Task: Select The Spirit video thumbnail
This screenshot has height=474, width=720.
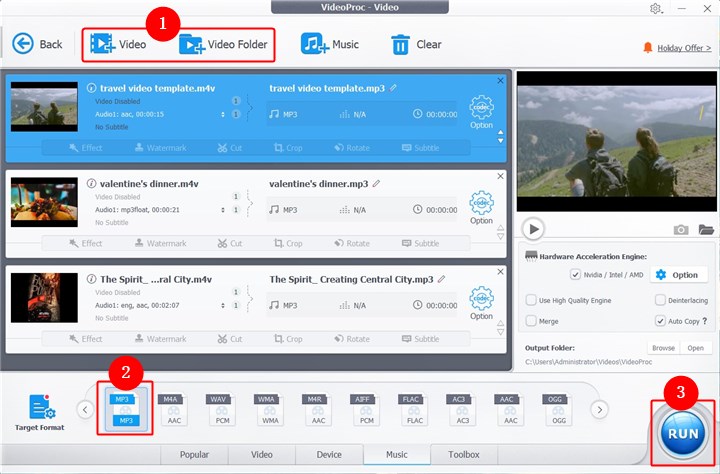Action: (x=44, y=298)
